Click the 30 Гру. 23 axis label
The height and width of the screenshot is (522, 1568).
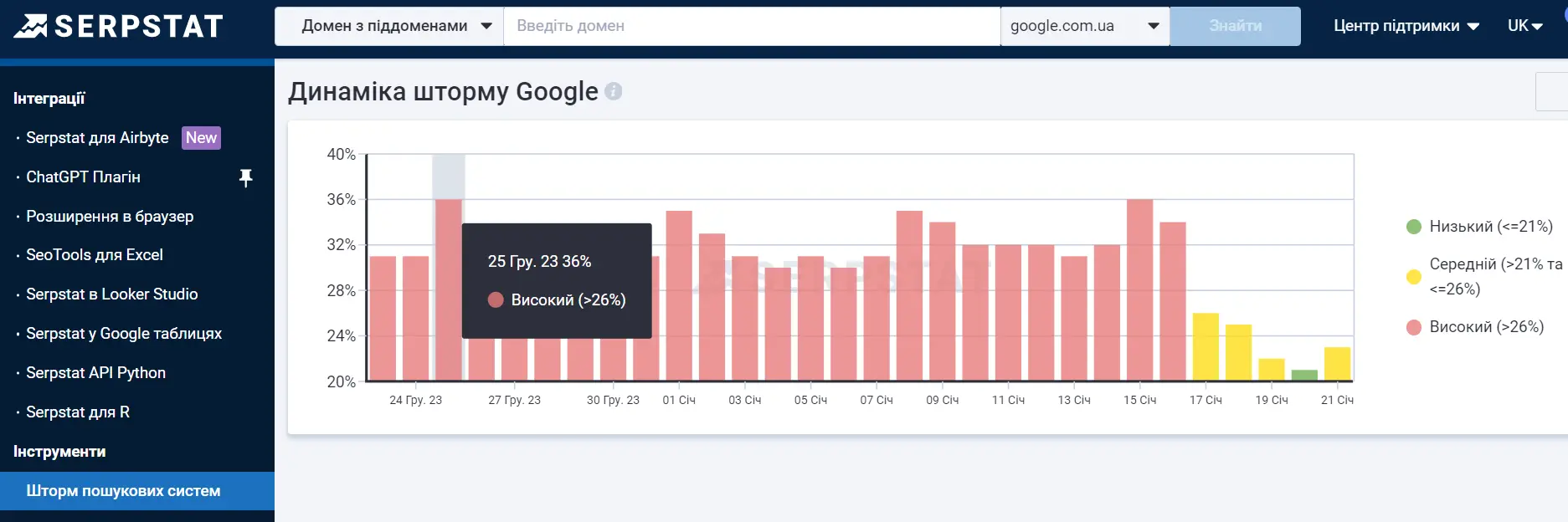pyautogui.click(x=613, y=401)
